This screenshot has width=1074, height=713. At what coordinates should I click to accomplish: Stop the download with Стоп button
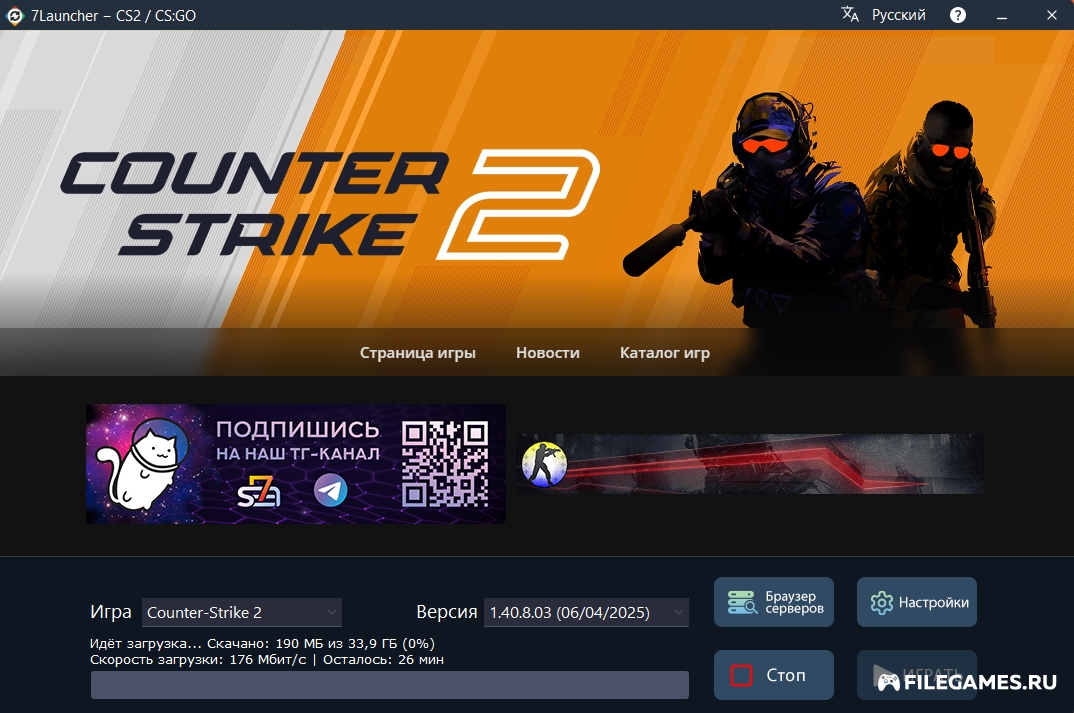click(774, 675)
